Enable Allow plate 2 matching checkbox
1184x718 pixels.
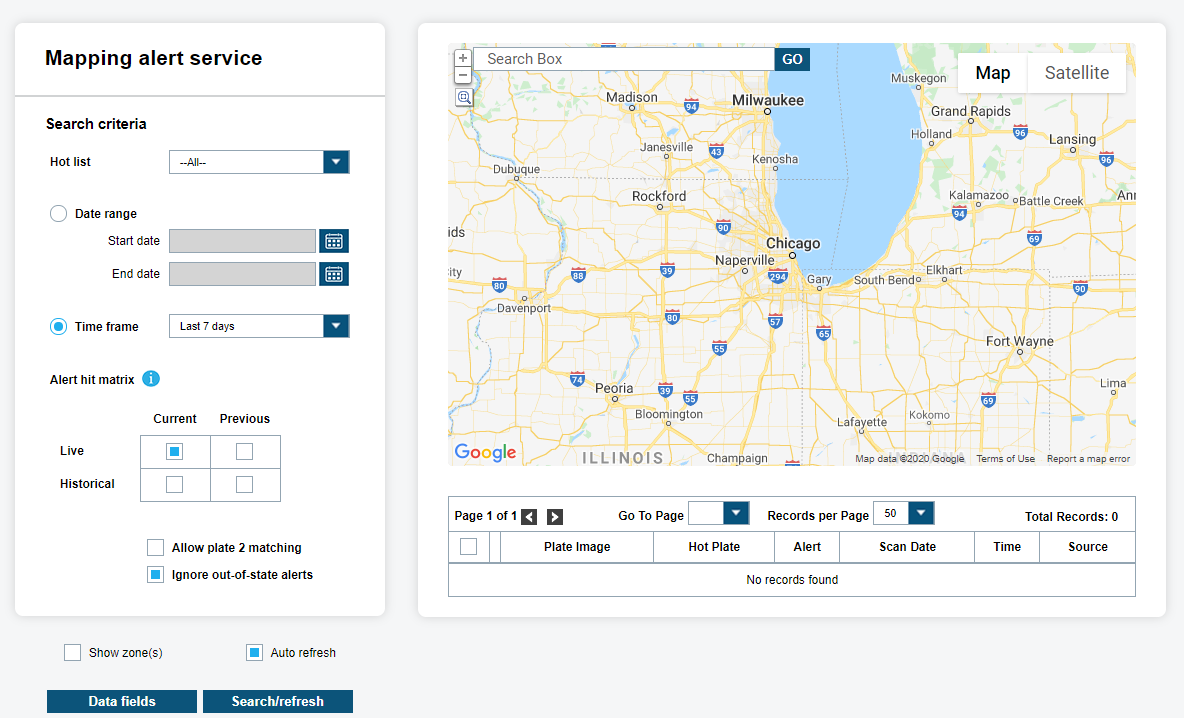click(x=156, y=548)
